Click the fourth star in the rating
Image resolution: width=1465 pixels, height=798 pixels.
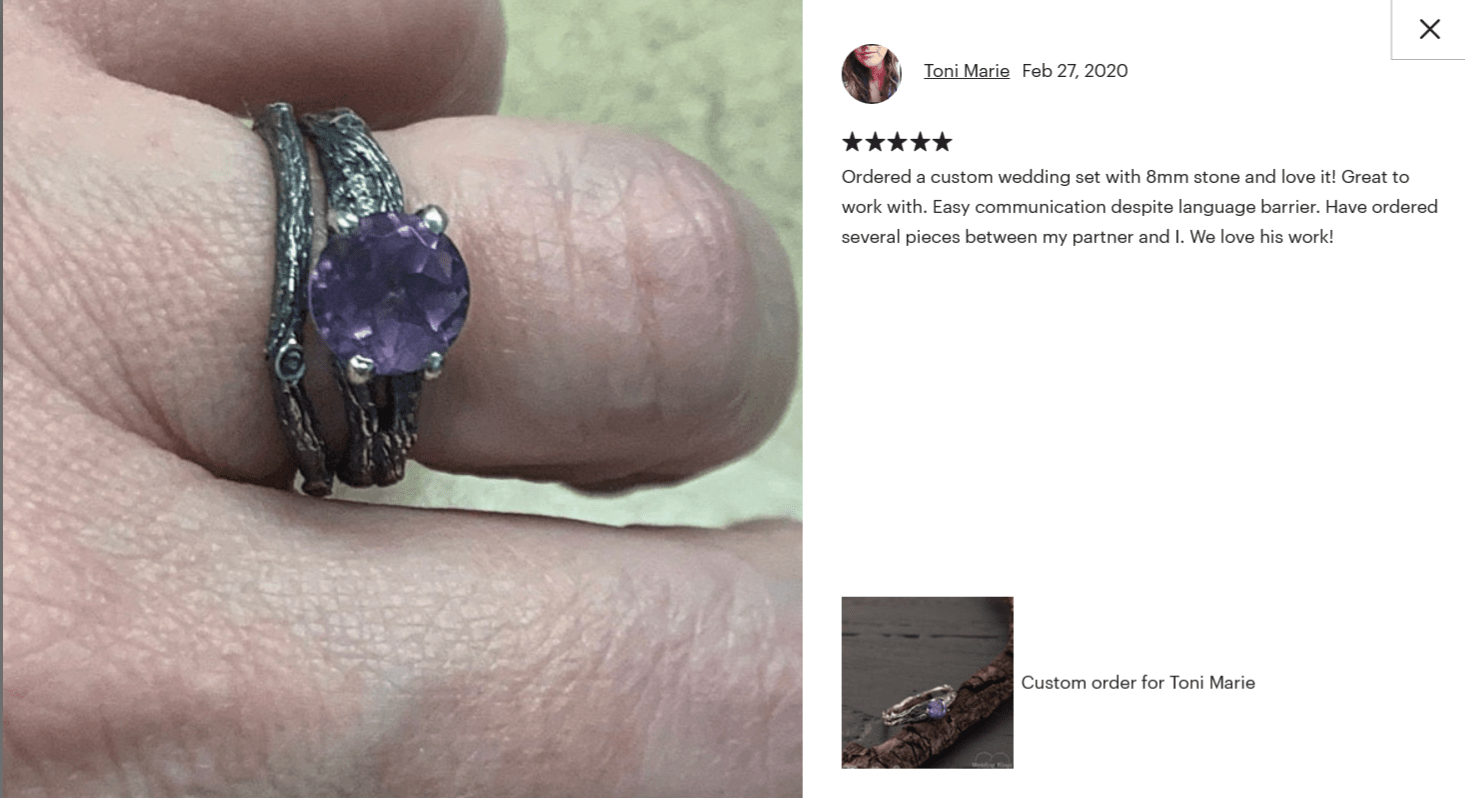pyautogui.click(x=919, y=142)
